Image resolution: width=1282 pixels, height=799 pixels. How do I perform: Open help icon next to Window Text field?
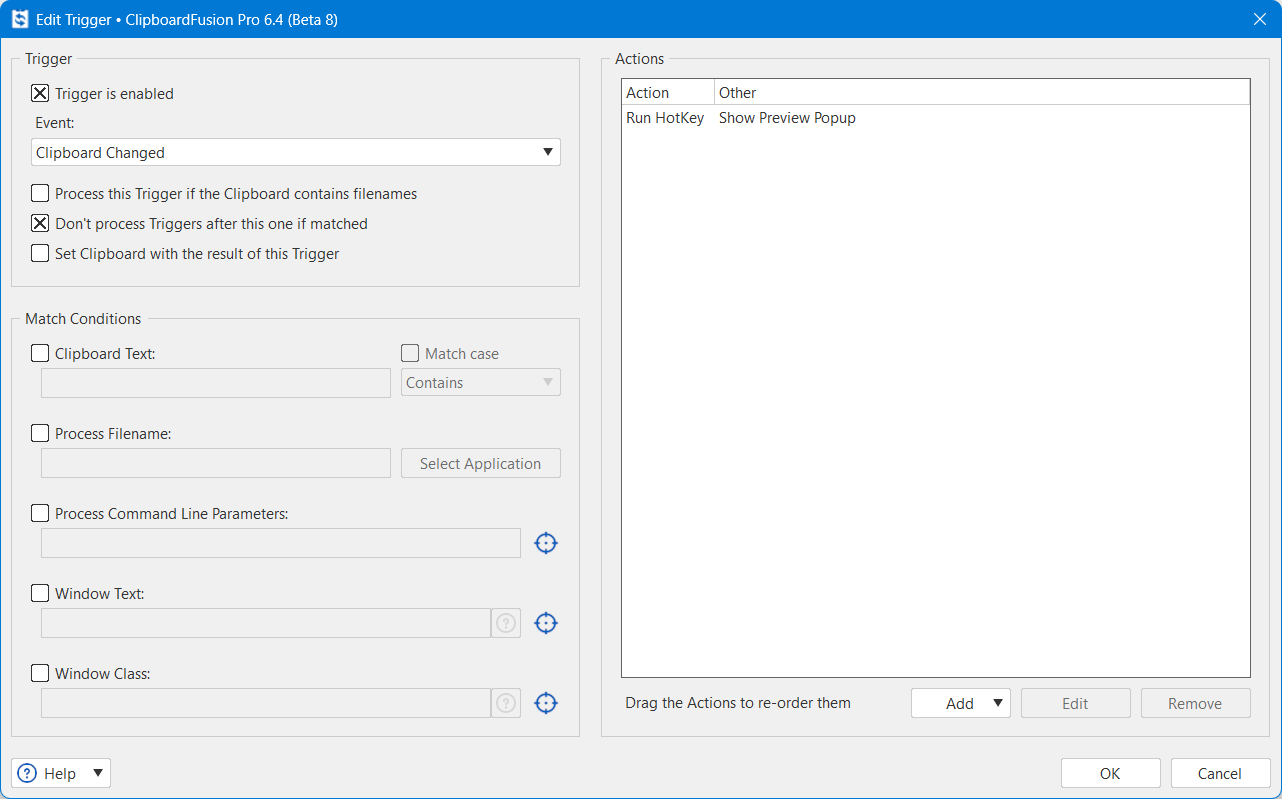tap(506, 623)
